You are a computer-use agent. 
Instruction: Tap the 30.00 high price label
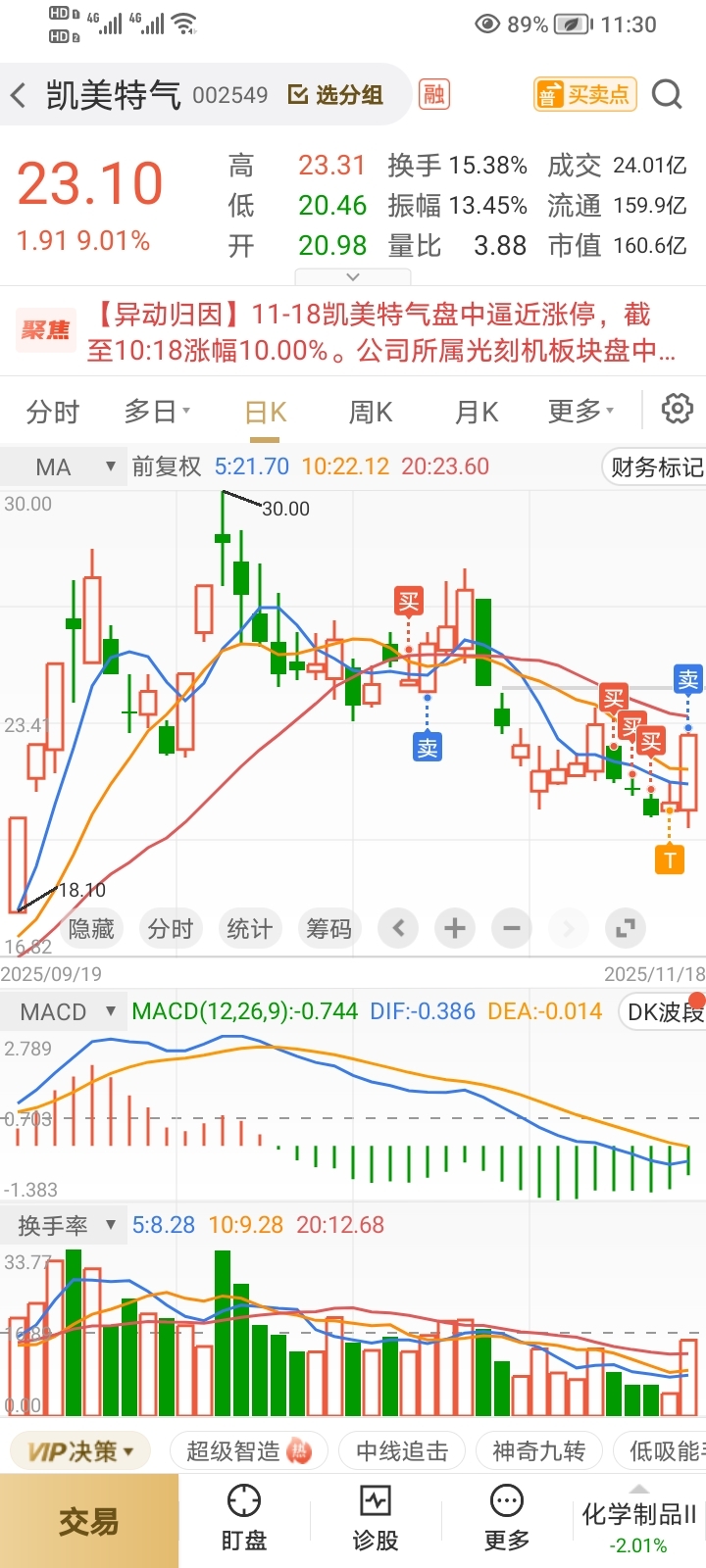click(x=285, y=509)
